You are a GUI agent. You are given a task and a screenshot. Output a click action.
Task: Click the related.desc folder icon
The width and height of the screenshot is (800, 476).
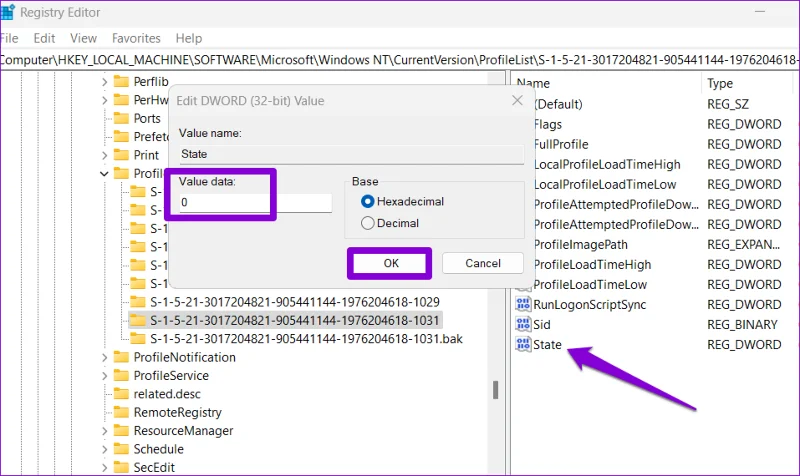point(121,393)
